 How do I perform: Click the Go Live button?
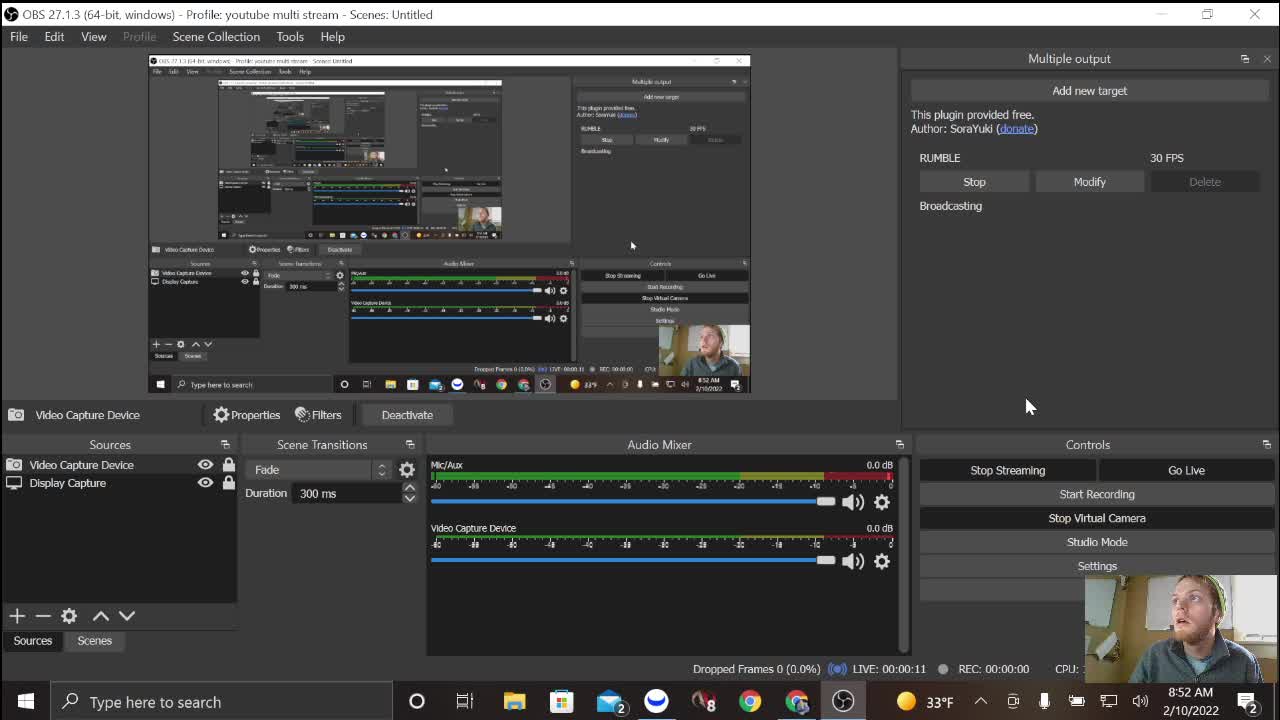tap(1186, 470)
